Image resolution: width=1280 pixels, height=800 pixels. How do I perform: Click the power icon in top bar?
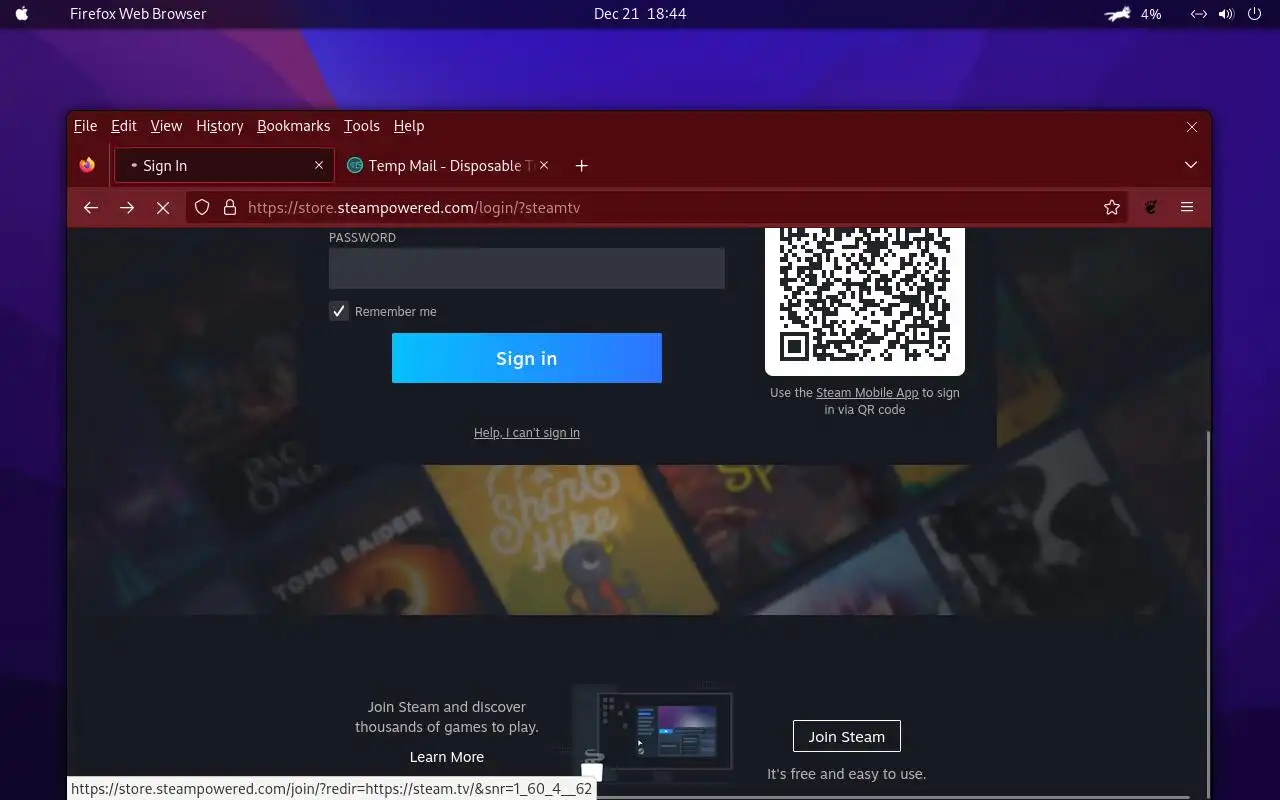[1255, 14]
